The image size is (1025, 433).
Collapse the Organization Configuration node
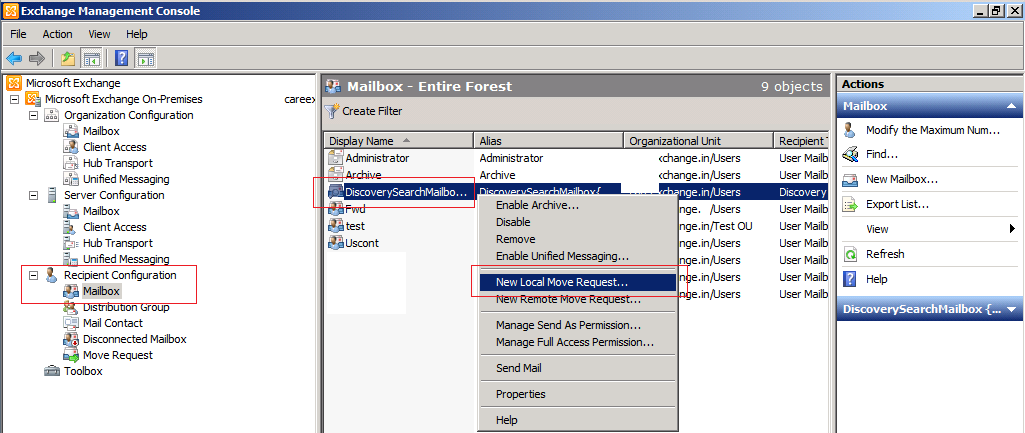pos(33,115)
